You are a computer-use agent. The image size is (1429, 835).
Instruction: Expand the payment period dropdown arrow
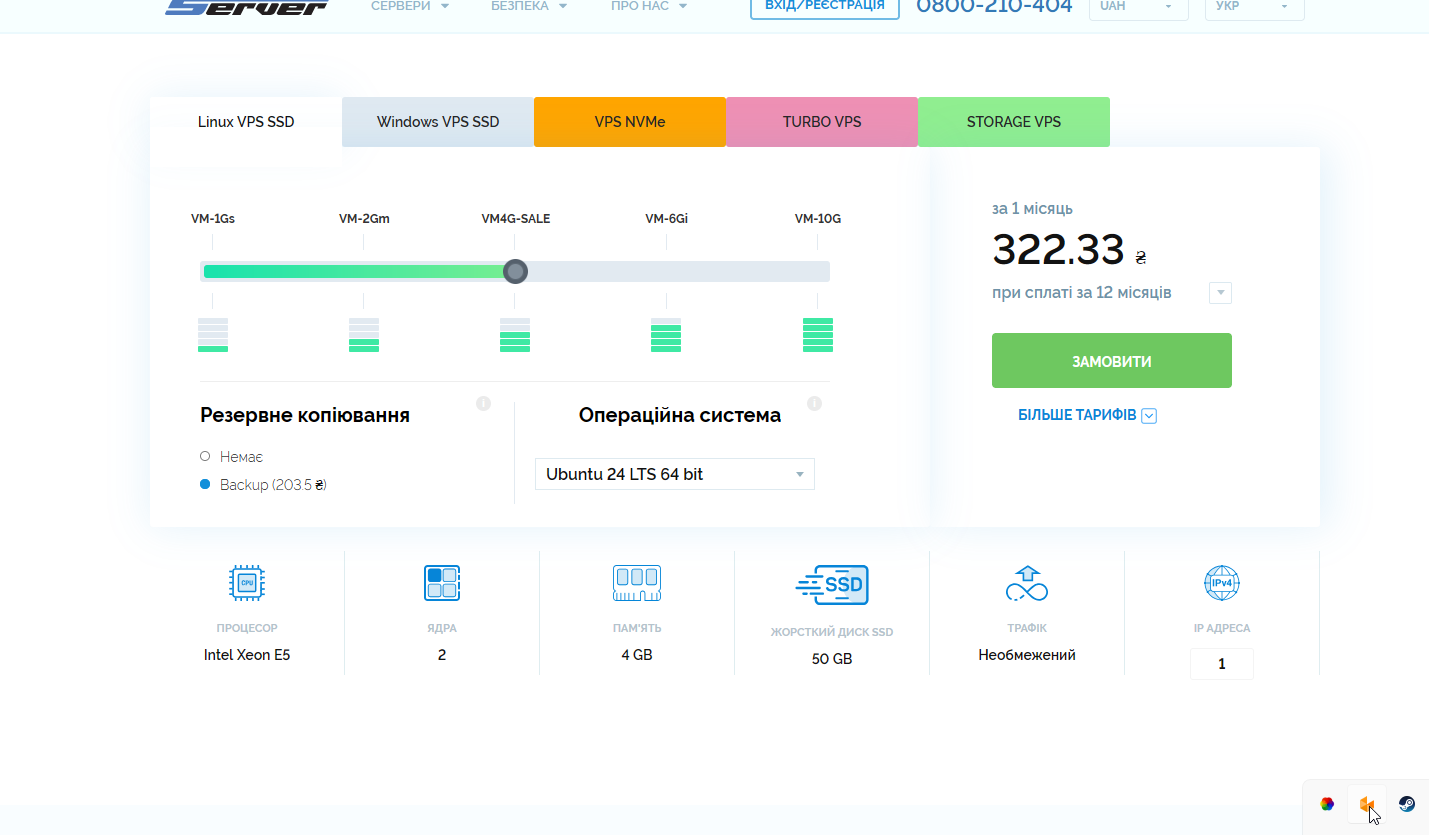pyautogui.click(x=1220, y=293)
